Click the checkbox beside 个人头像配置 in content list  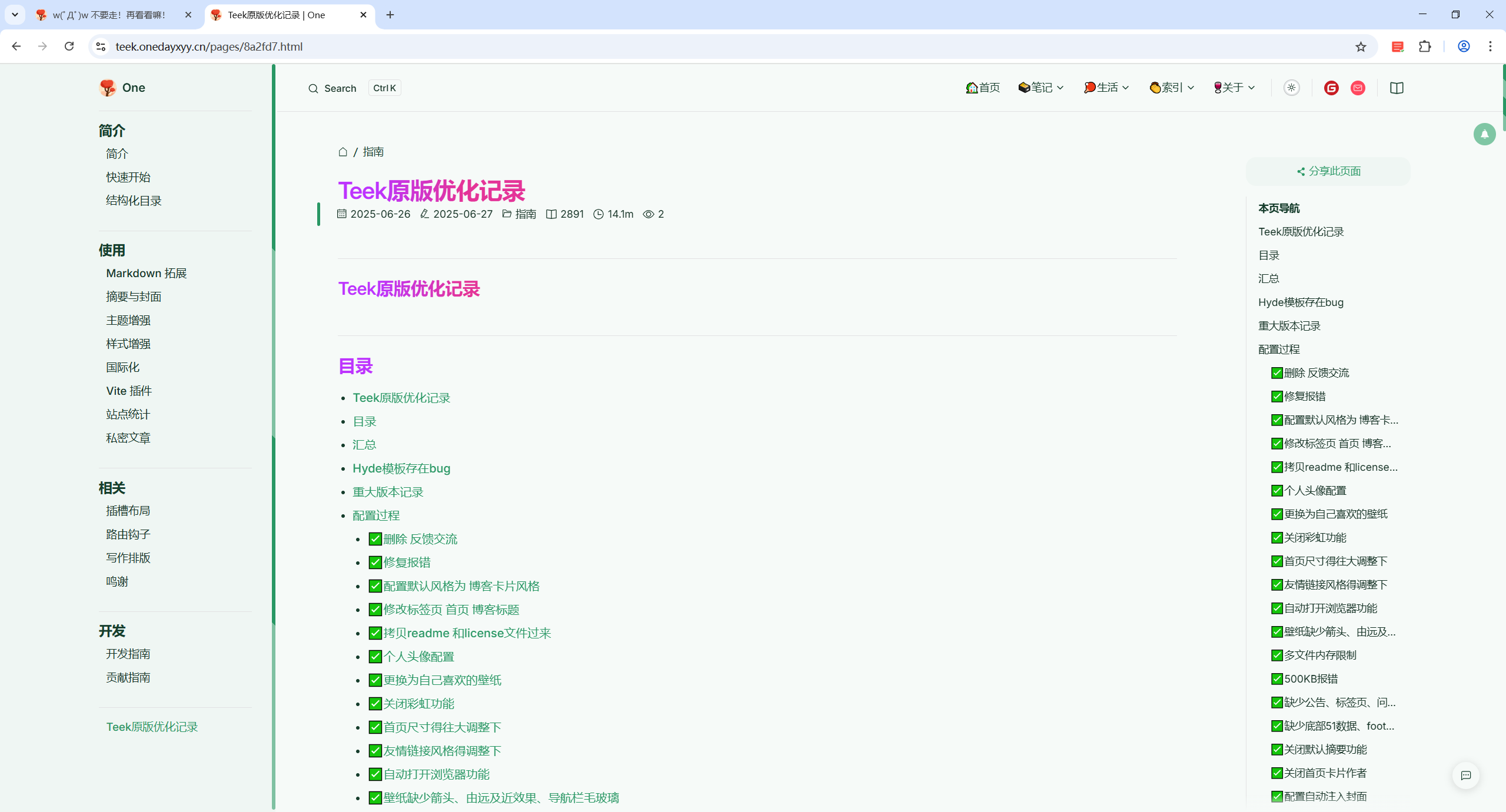point(375,657)
